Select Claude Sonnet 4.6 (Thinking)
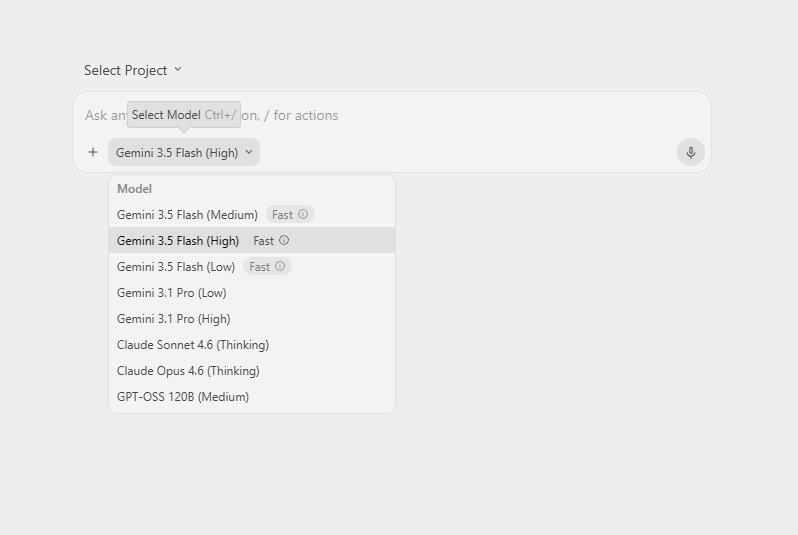This screenshot has width=798, height=535. coord(252,345)
